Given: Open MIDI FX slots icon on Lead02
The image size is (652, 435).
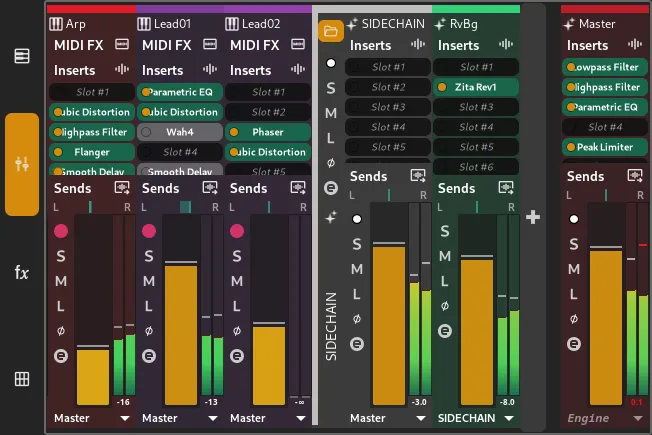Looking at the screenshot, I should coord(298,44).
